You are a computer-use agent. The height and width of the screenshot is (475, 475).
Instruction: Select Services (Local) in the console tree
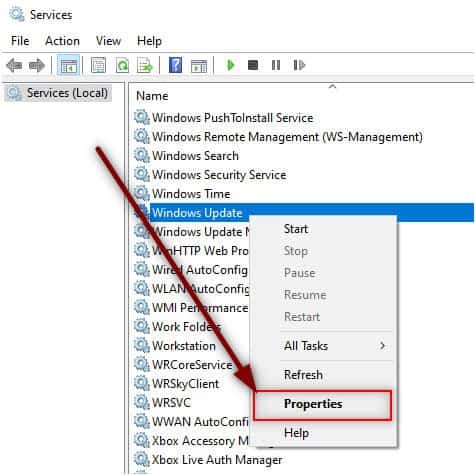point(58,93)
